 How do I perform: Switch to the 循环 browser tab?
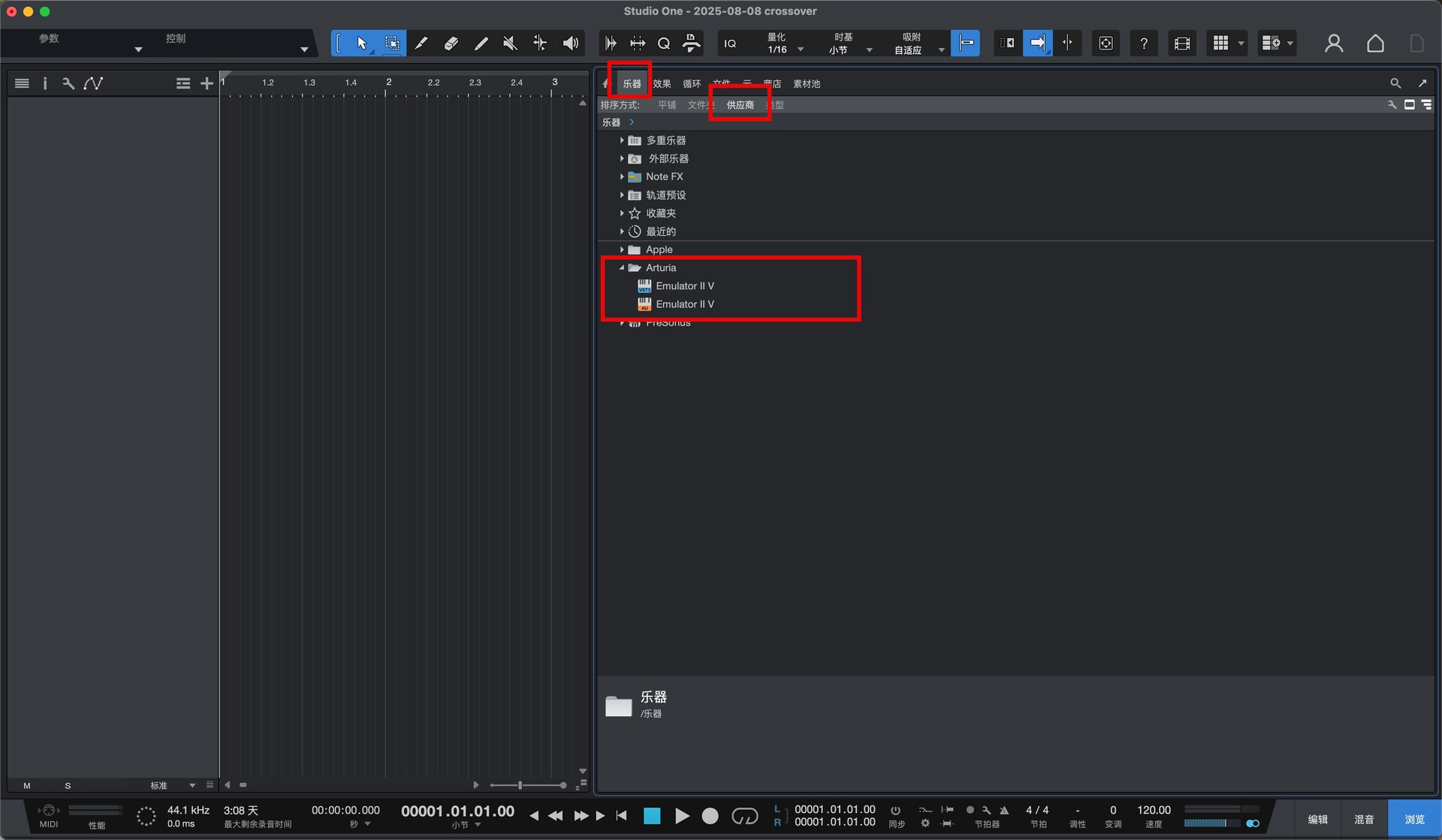[x=692, y=84]
